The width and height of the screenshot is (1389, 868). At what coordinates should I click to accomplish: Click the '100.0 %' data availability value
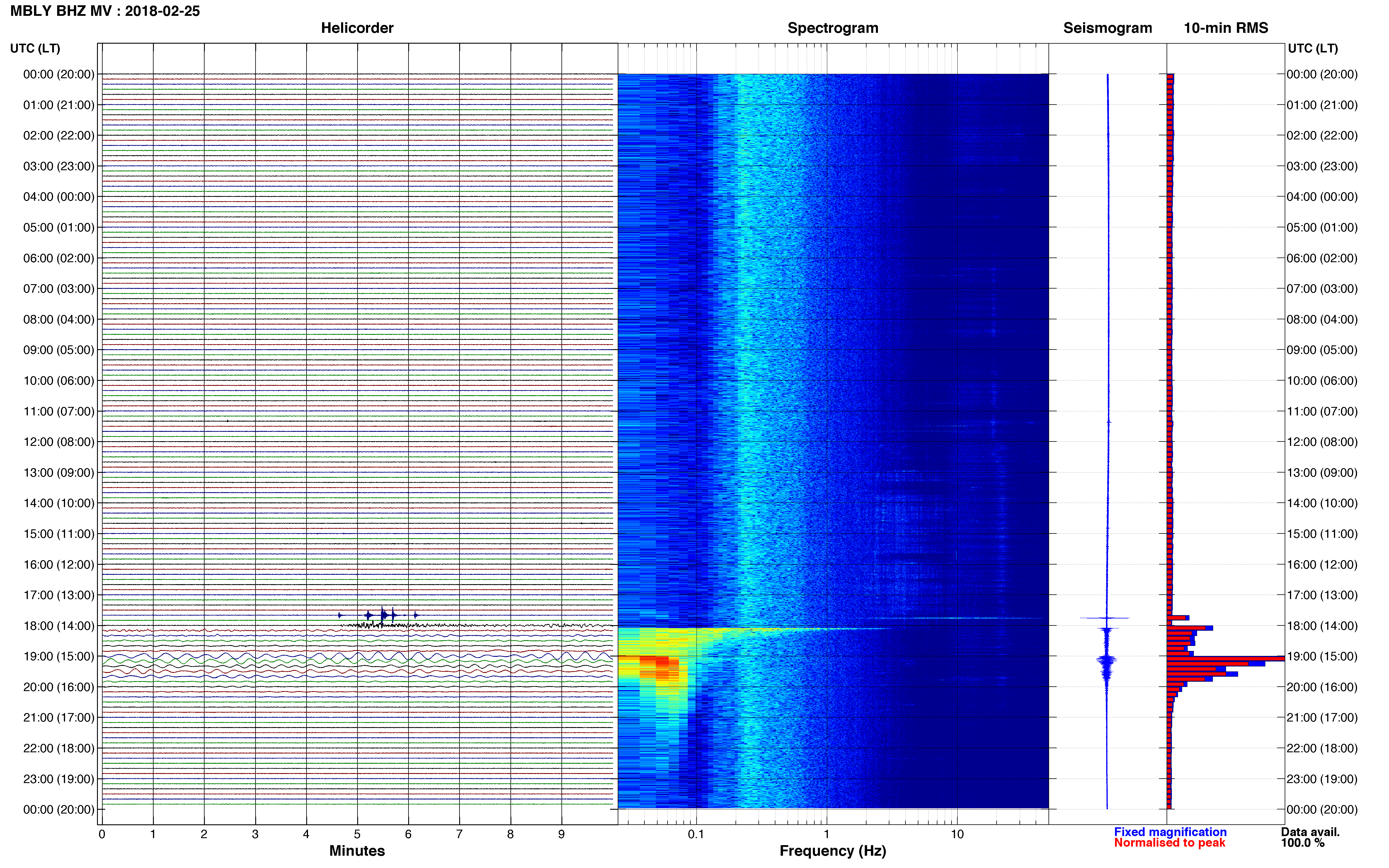click(1302, 843)
